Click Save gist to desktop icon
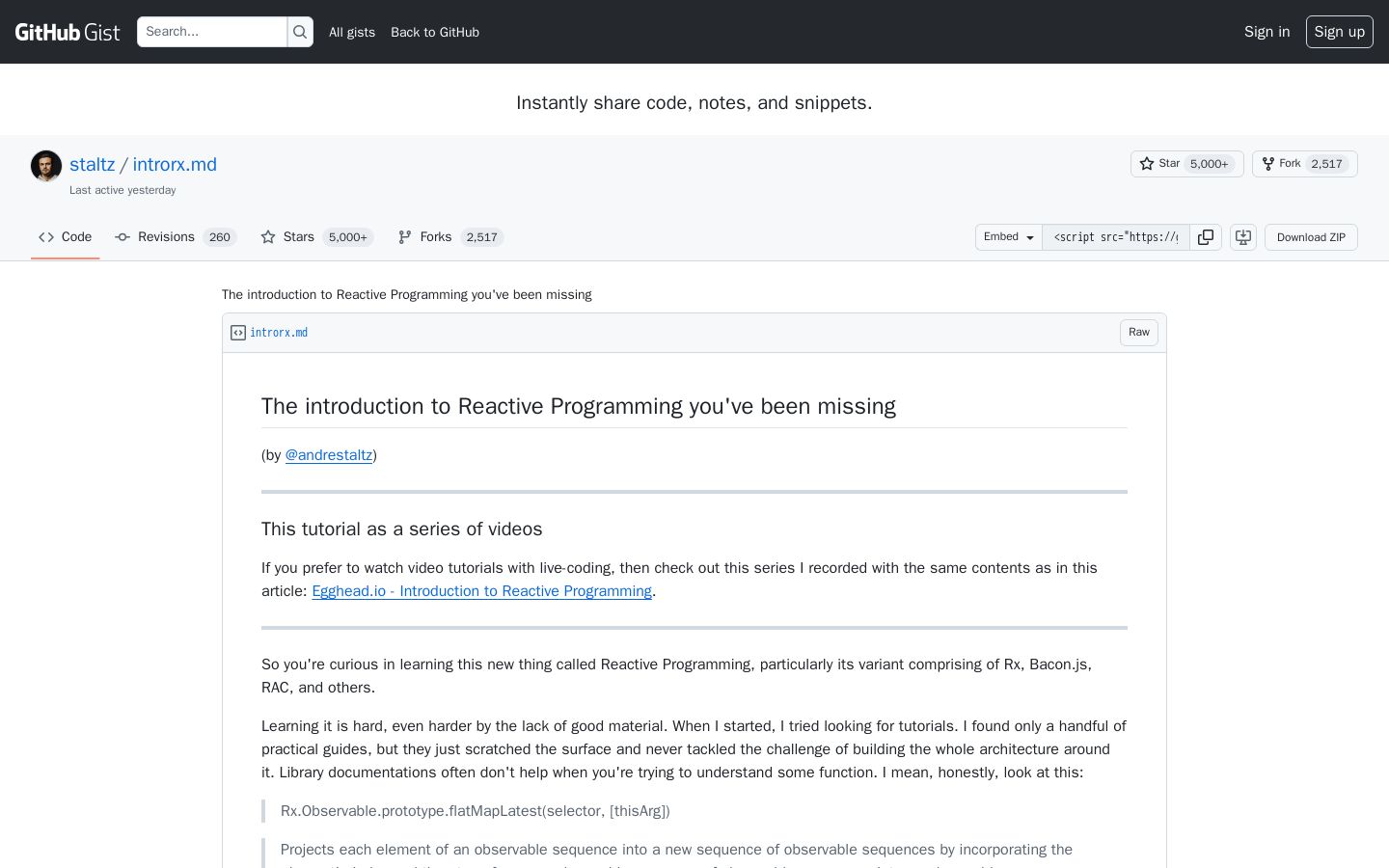The width and height of the screenshot is (1389, 868). [x=1243, y=237]
